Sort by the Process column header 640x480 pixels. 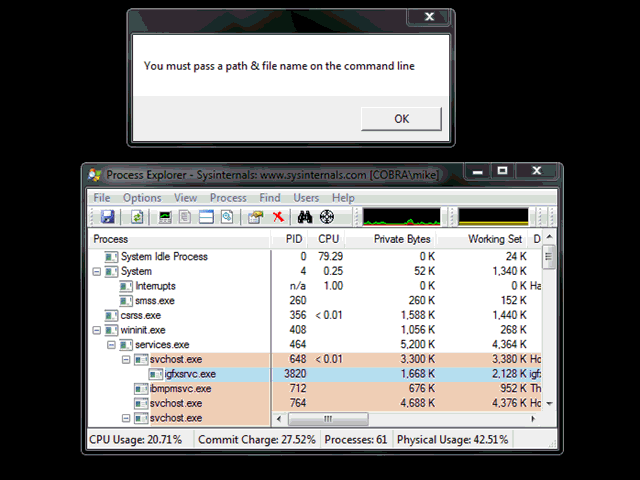click(x=179, y=239)
